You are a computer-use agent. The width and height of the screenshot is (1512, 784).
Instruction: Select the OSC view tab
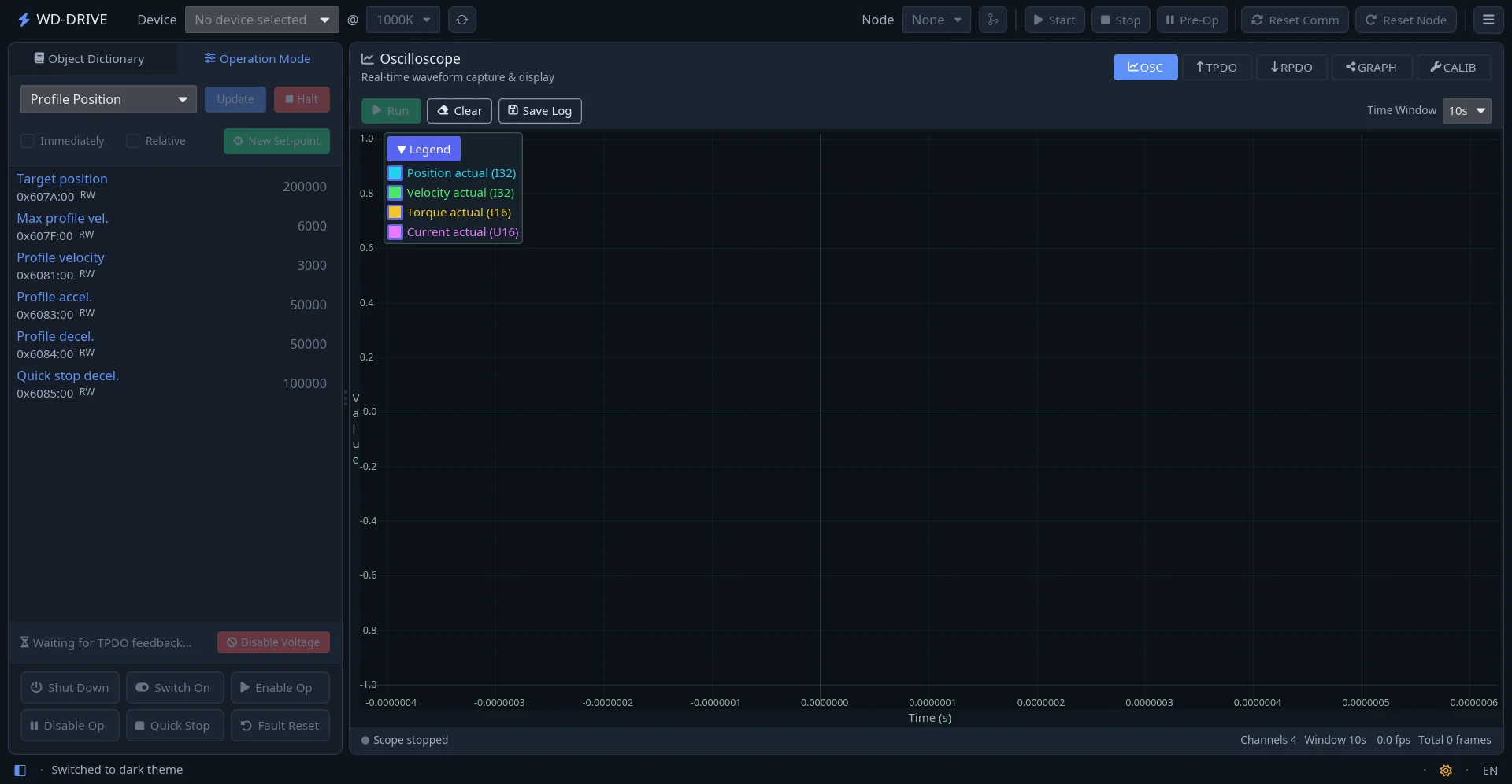(1145, 67)
